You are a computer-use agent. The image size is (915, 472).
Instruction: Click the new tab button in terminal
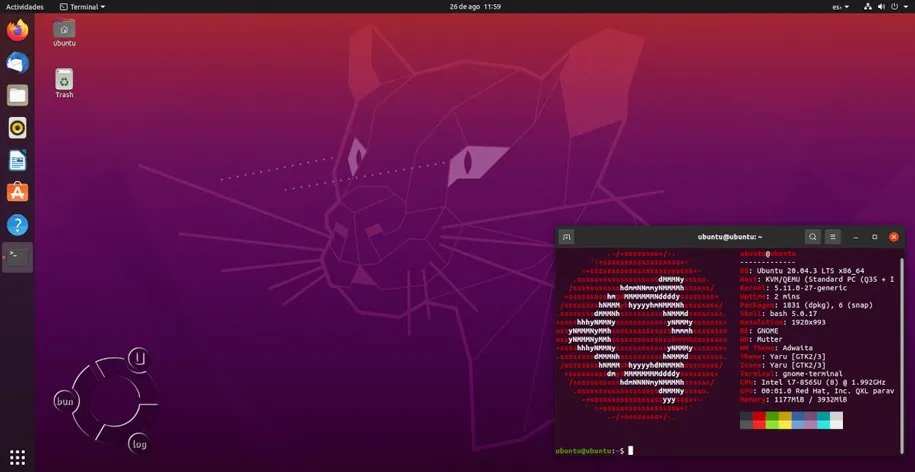click(x=567, y=237)
